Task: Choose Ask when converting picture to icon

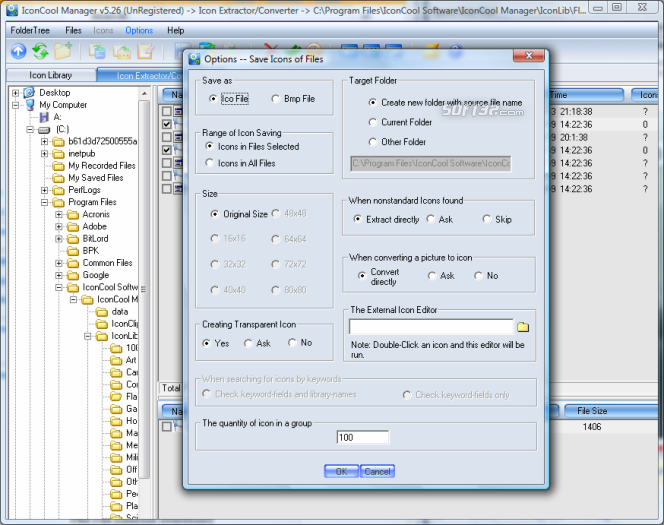Action: 432,276
